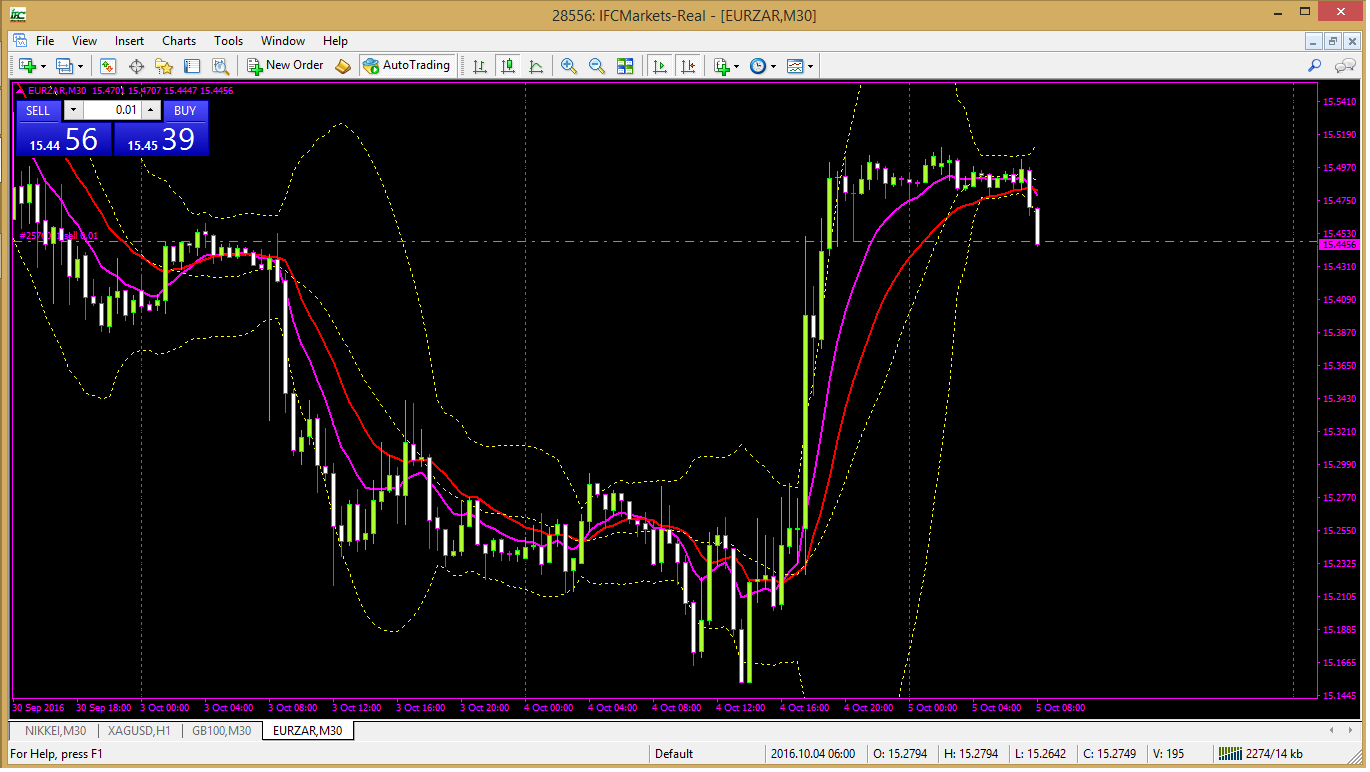Viewport: 1370px width, 772px height.
Task: Select the EURZAR,M30 chart tab
Action: click(x=308, y=731)
